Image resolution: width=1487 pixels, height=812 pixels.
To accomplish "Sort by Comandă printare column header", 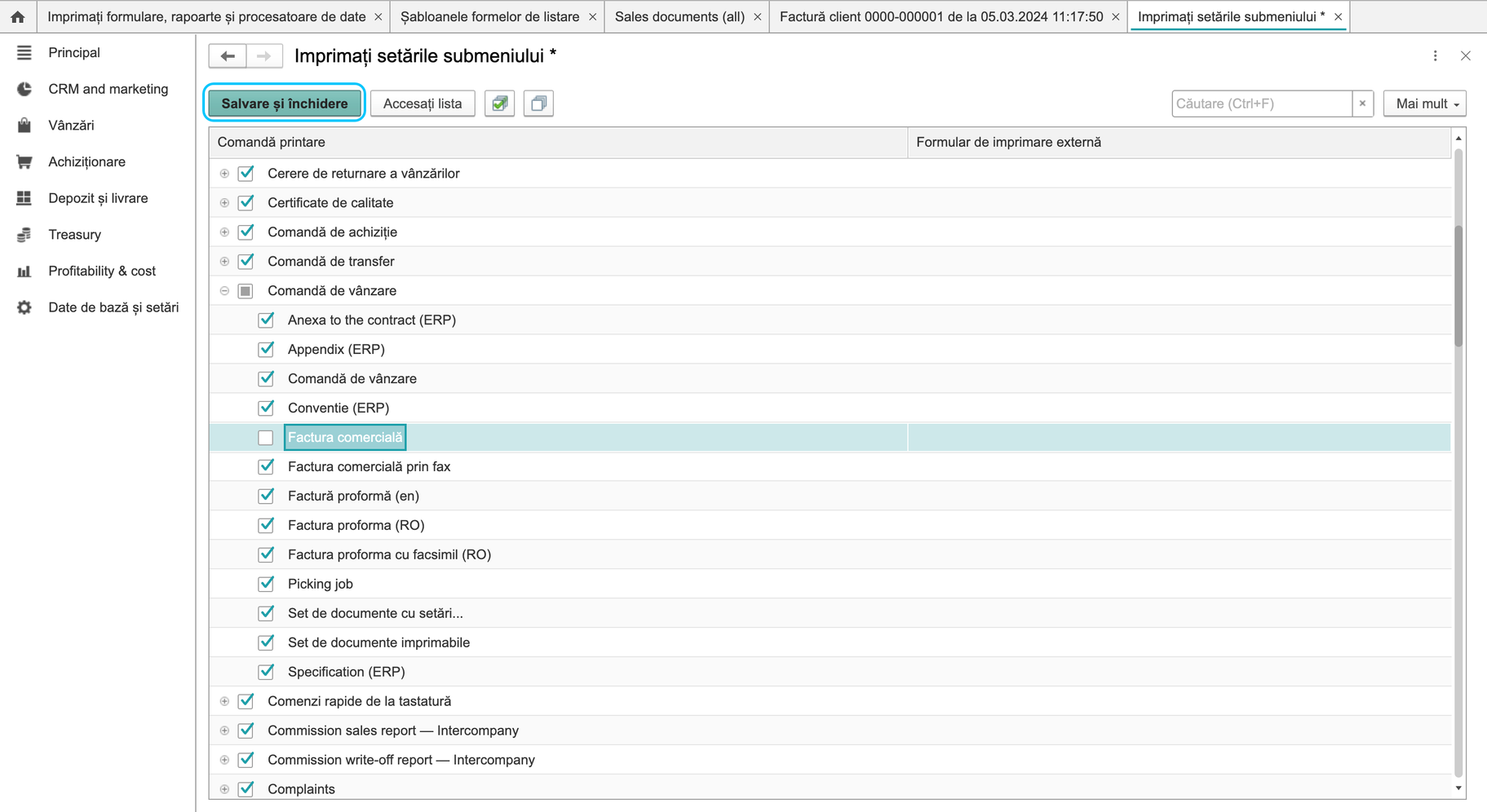I will tap(559, 142).
